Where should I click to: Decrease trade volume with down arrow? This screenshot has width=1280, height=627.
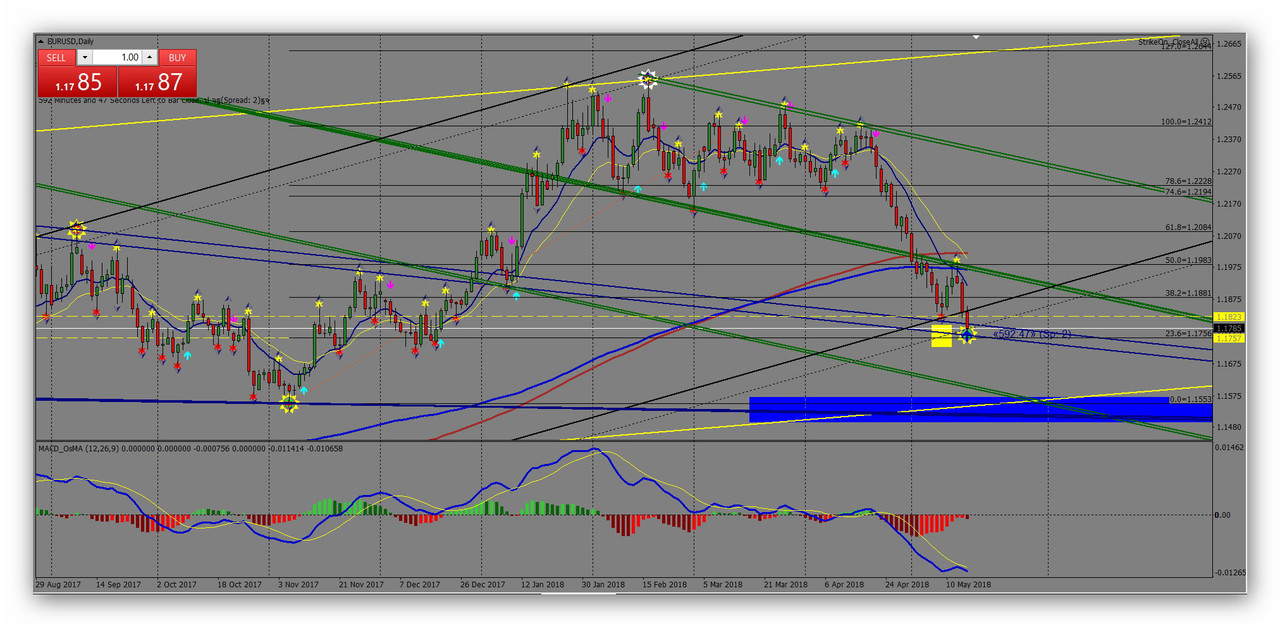coord(85,58)
